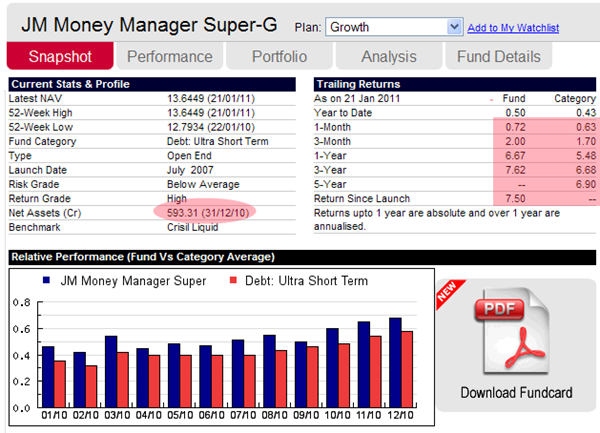The image size is (600, 433).
Task: Open the Portfolio tab
Action: click(x=279, y=56)
